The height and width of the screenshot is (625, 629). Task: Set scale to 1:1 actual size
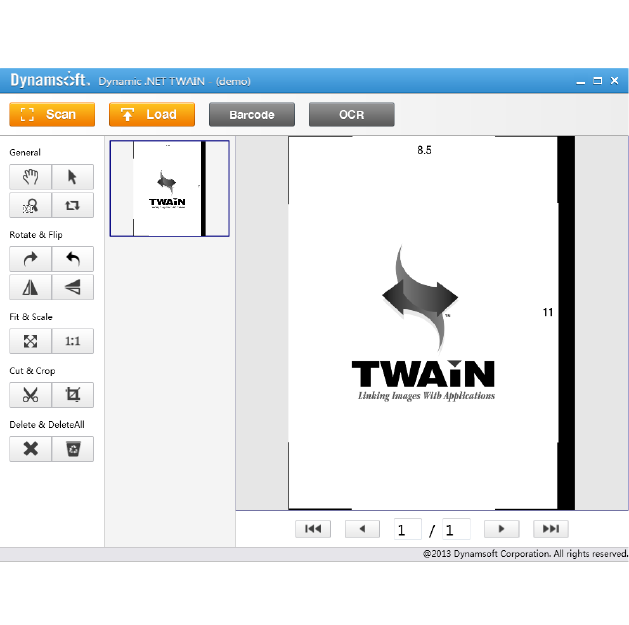(73, 341)
